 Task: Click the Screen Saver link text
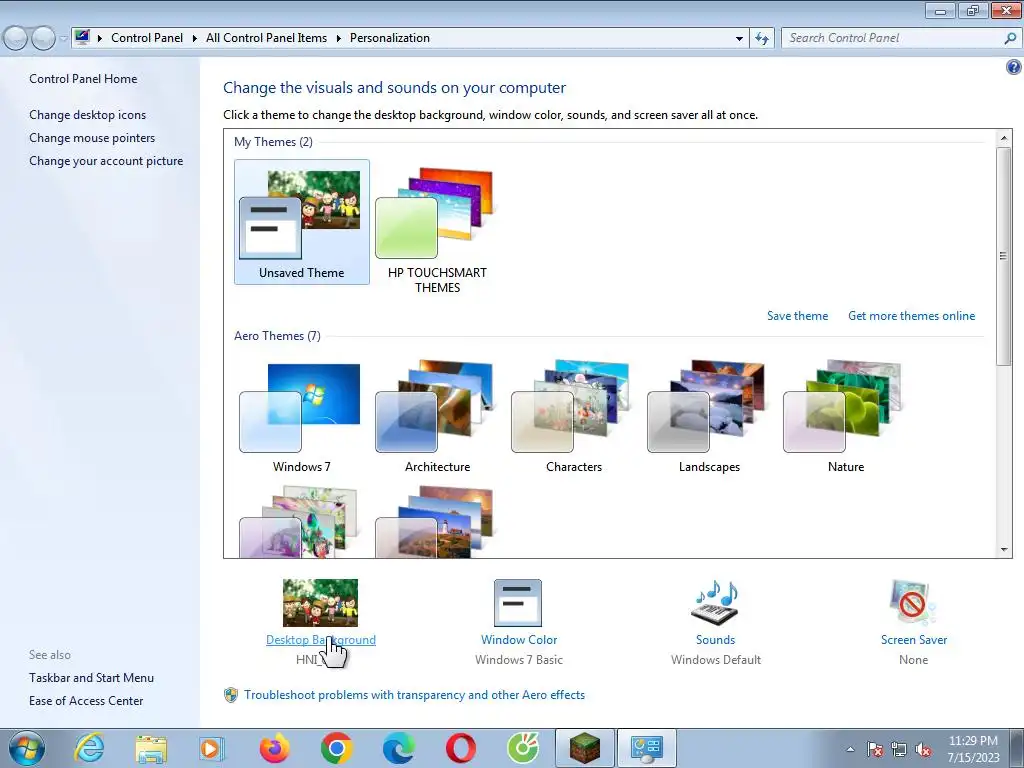pyautogui.click(x=914, y=640)
